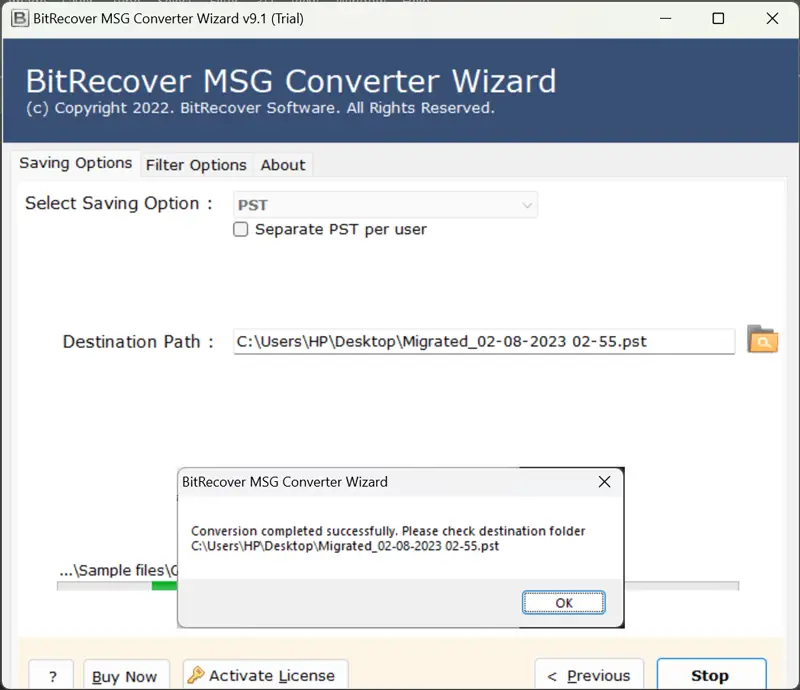Click the conversion progress bar
Screen dimensions: 800x690
pyautogui.click(x=398, y=586)
